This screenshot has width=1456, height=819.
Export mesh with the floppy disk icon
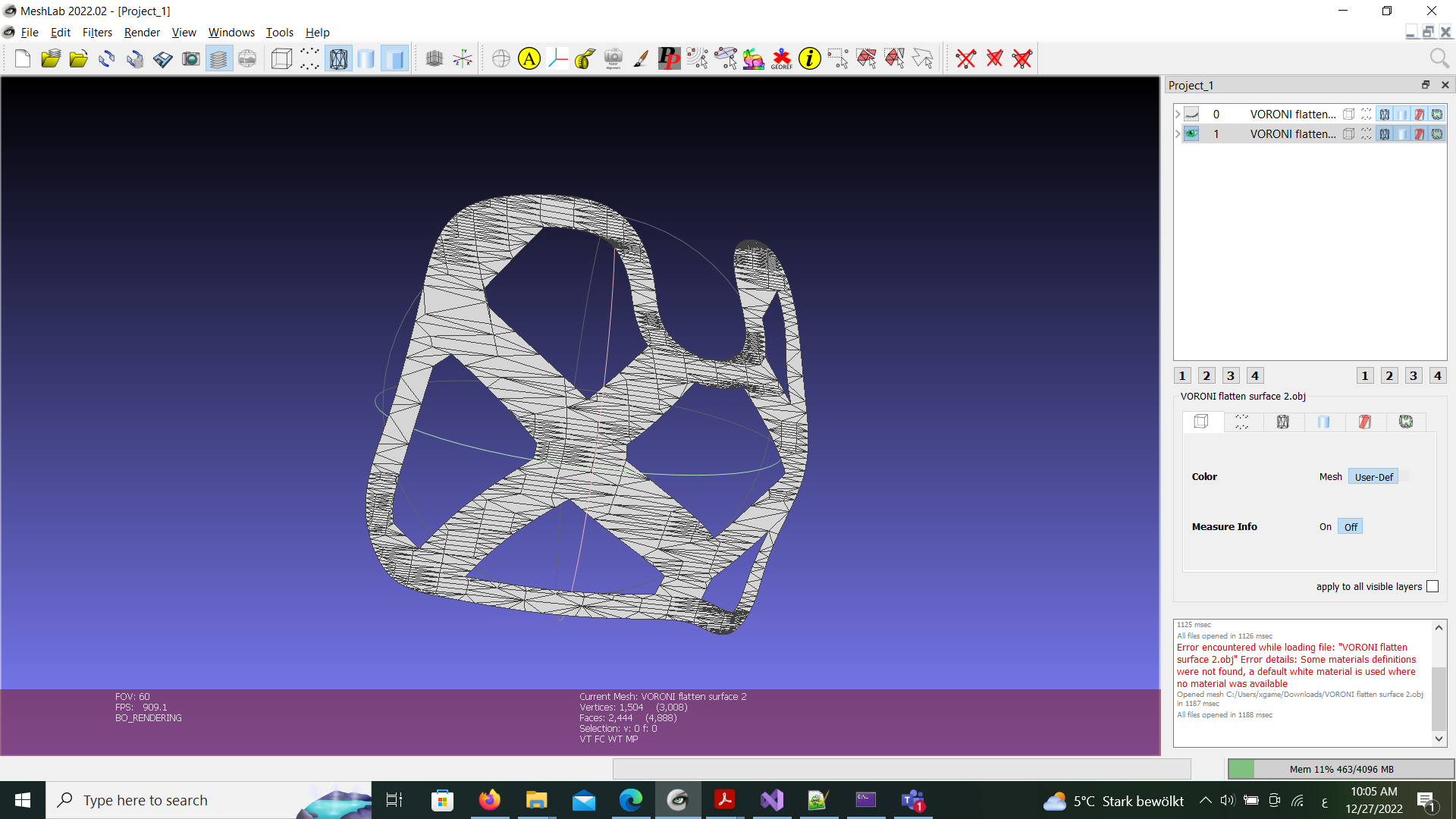pos(163,58)
